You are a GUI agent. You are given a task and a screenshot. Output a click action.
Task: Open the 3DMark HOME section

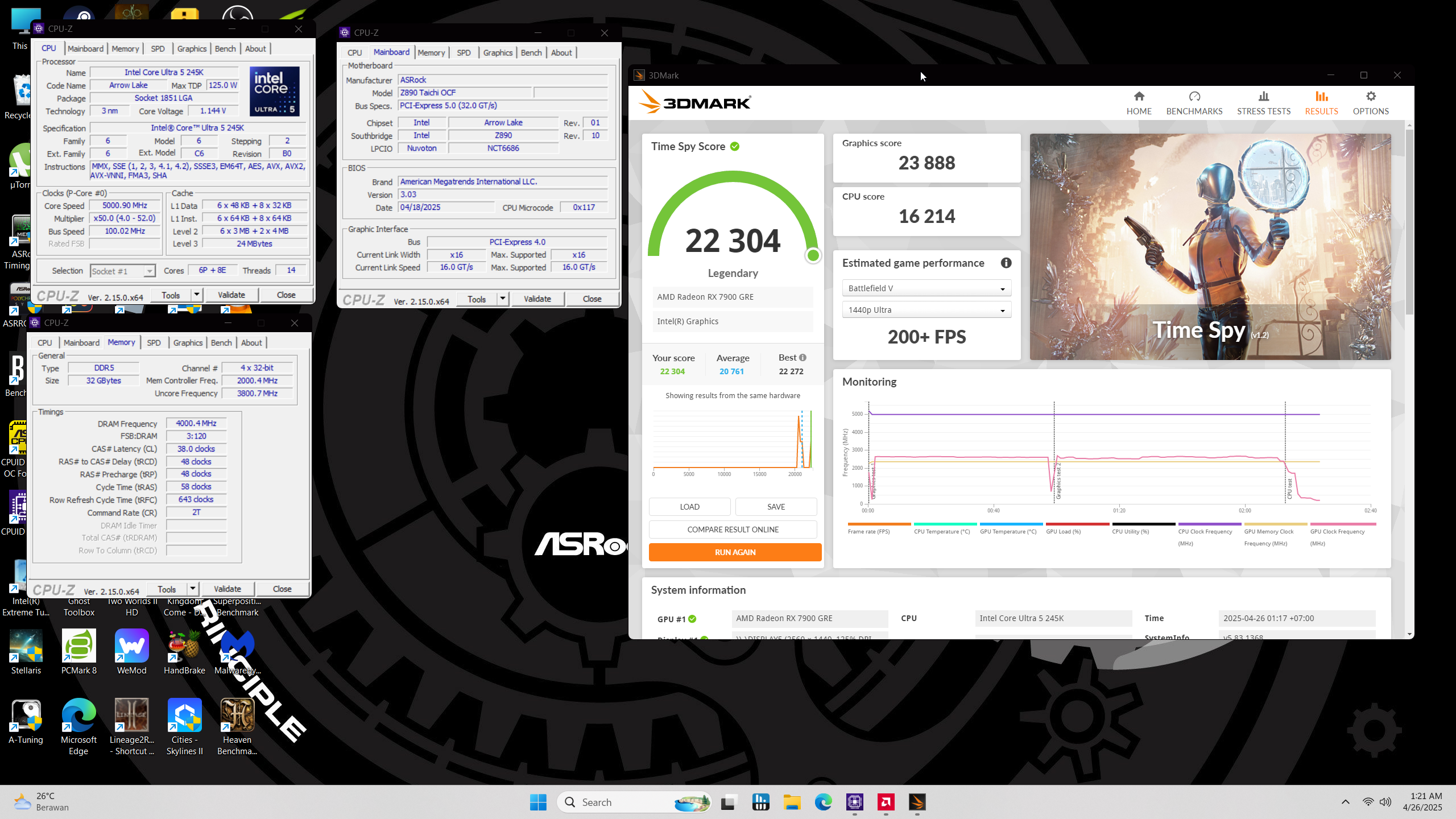(x=1139, y=103)
